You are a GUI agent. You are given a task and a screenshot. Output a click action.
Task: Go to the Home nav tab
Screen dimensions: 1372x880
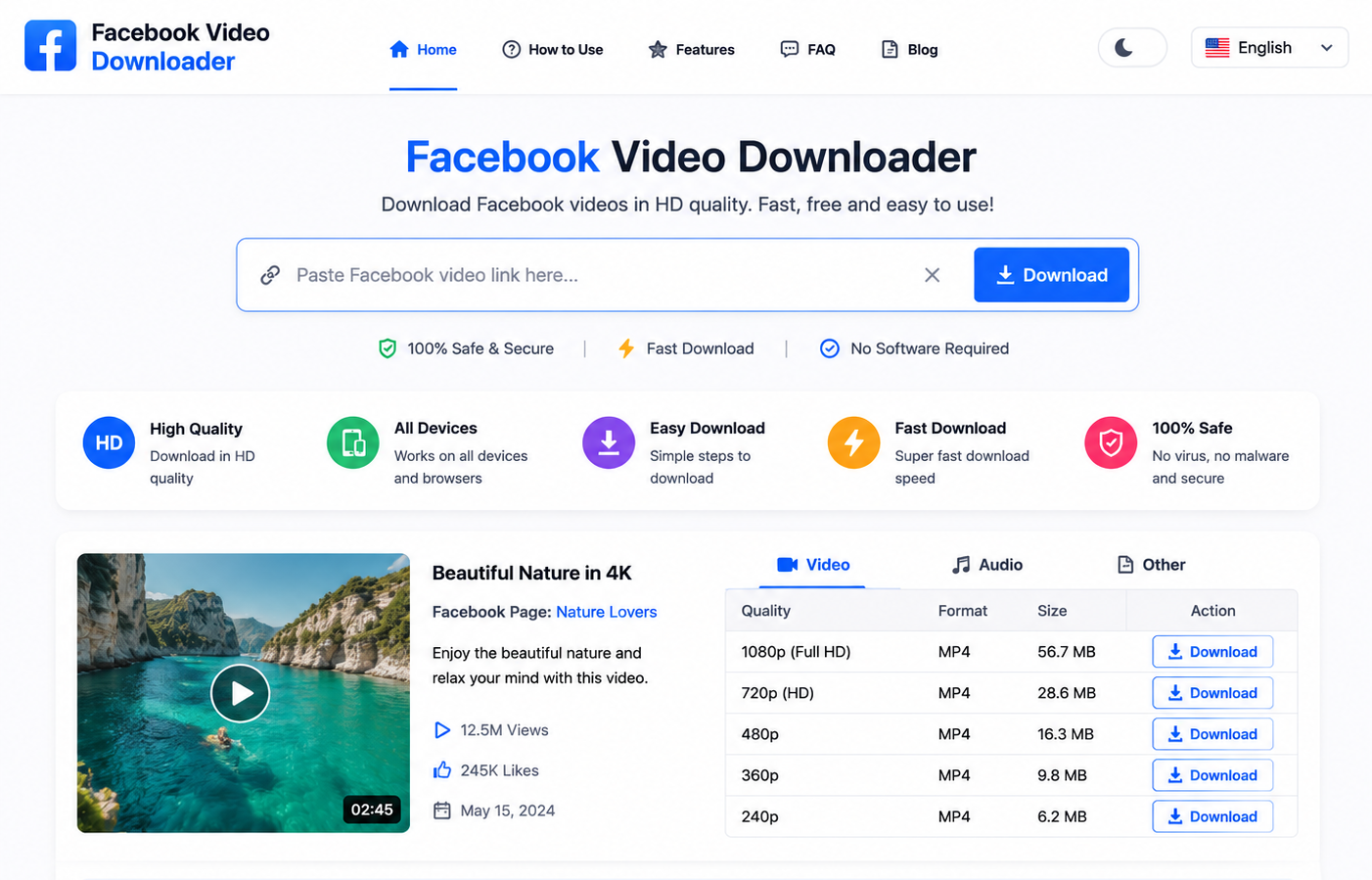coord(423,50)
